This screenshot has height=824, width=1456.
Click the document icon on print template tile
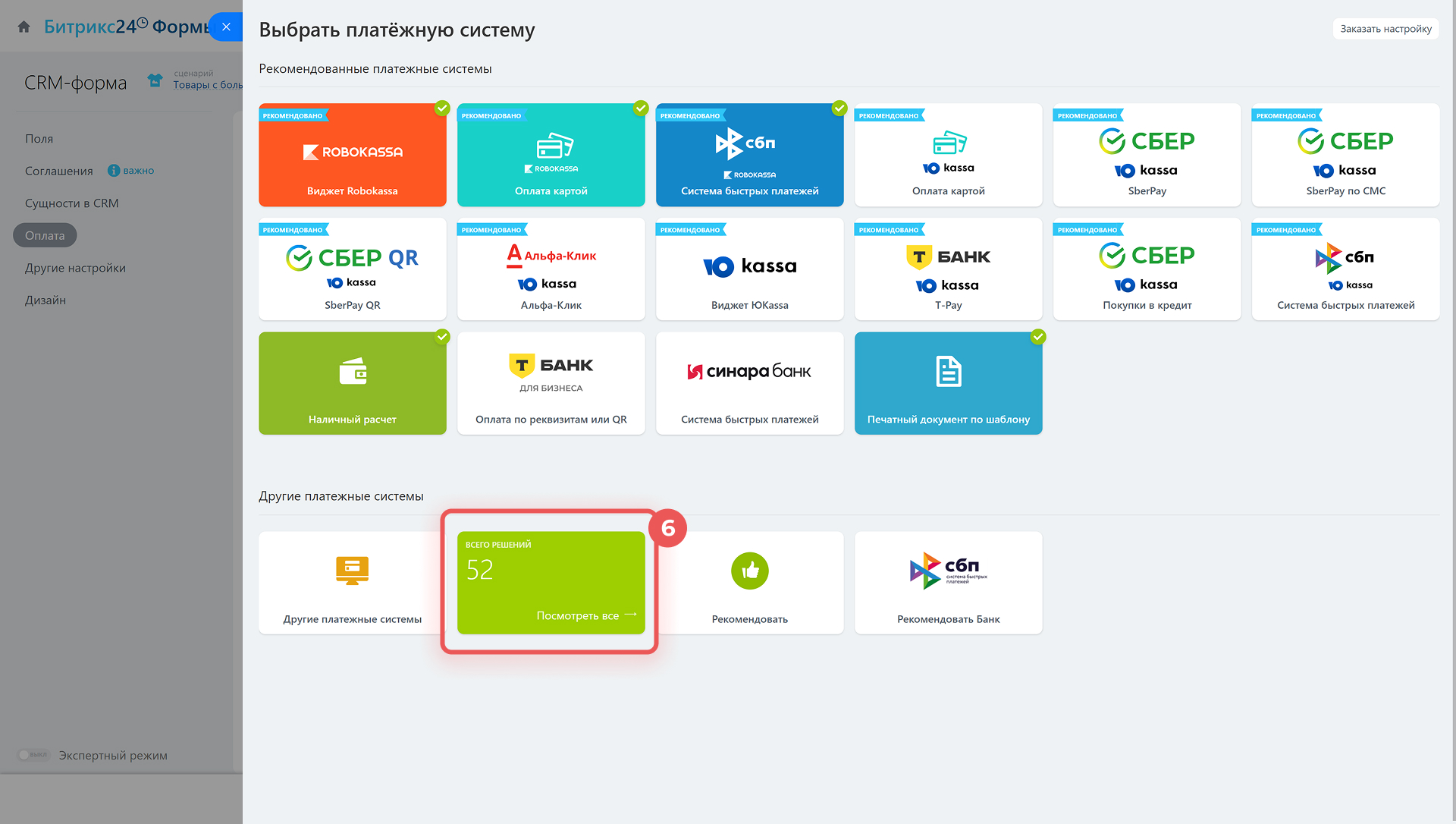[949, 371]
